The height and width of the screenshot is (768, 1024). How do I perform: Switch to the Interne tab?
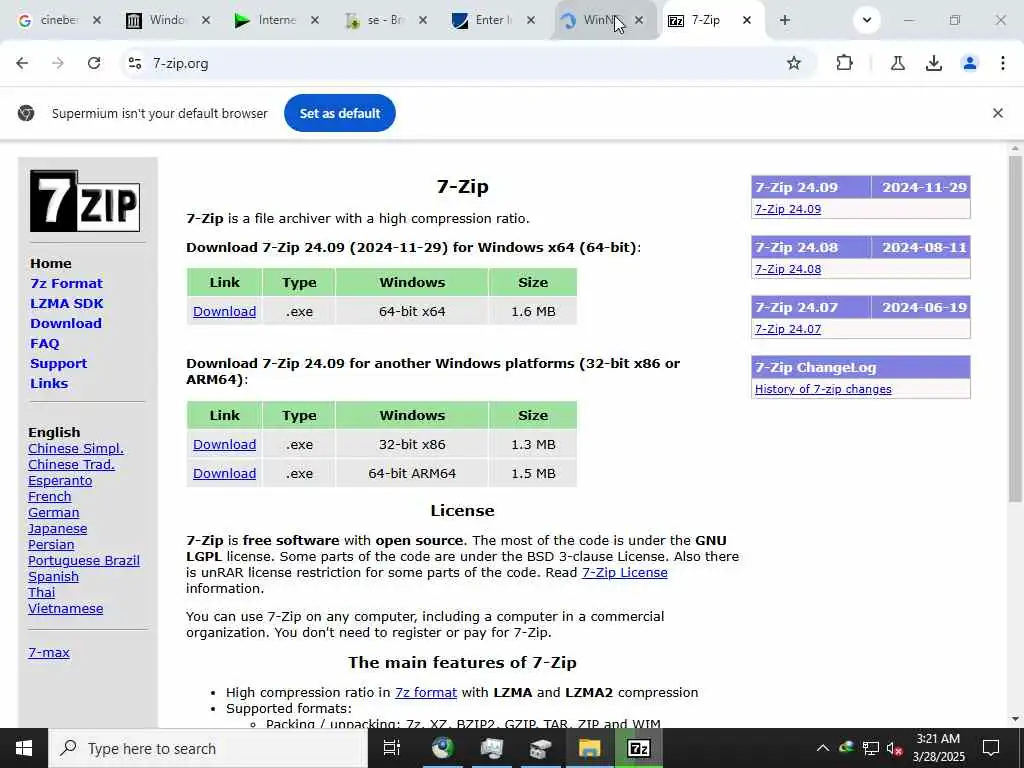(x=276, y=20)
